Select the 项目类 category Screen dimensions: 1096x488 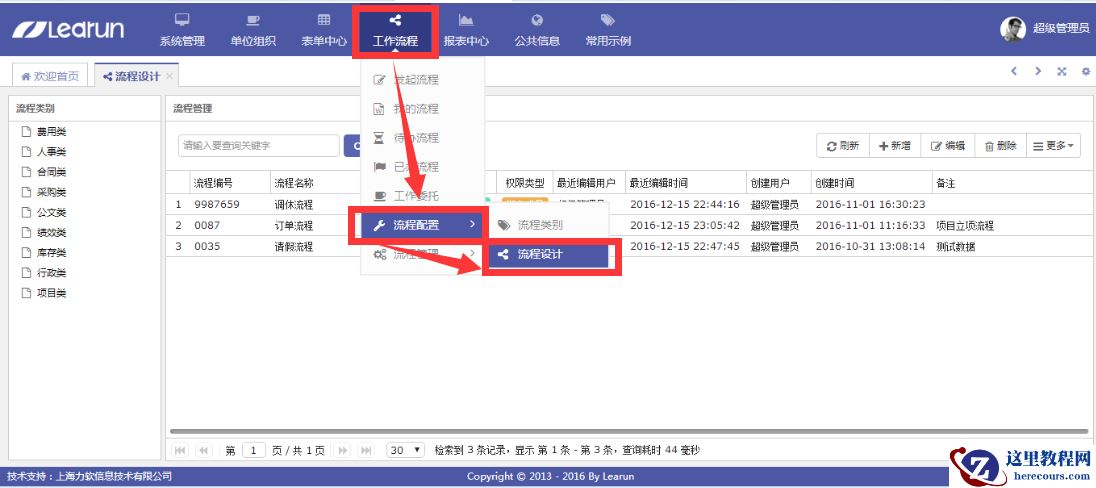click(51, 293)
